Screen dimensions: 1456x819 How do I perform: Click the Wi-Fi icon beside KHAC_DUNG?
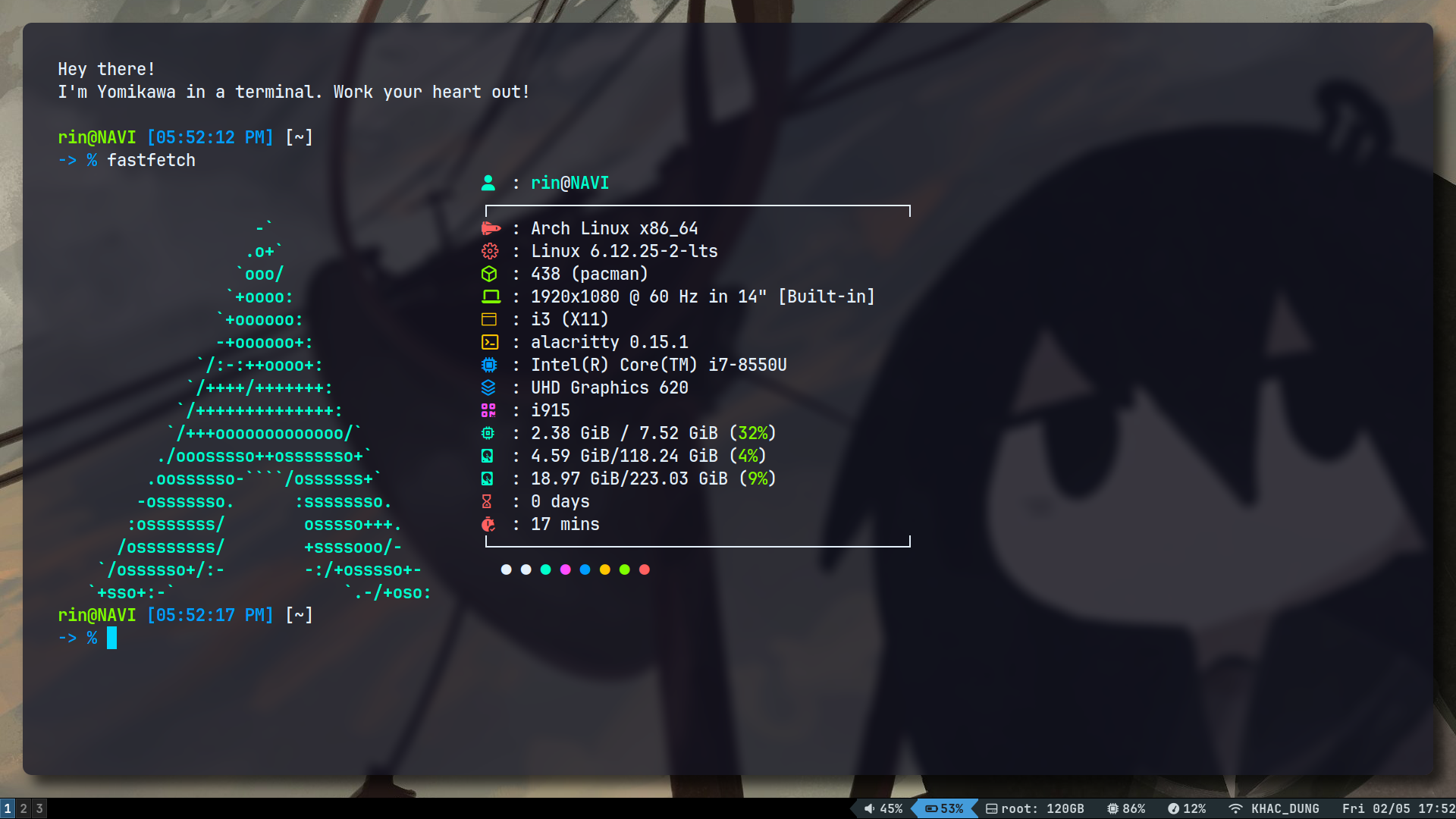1235,808
